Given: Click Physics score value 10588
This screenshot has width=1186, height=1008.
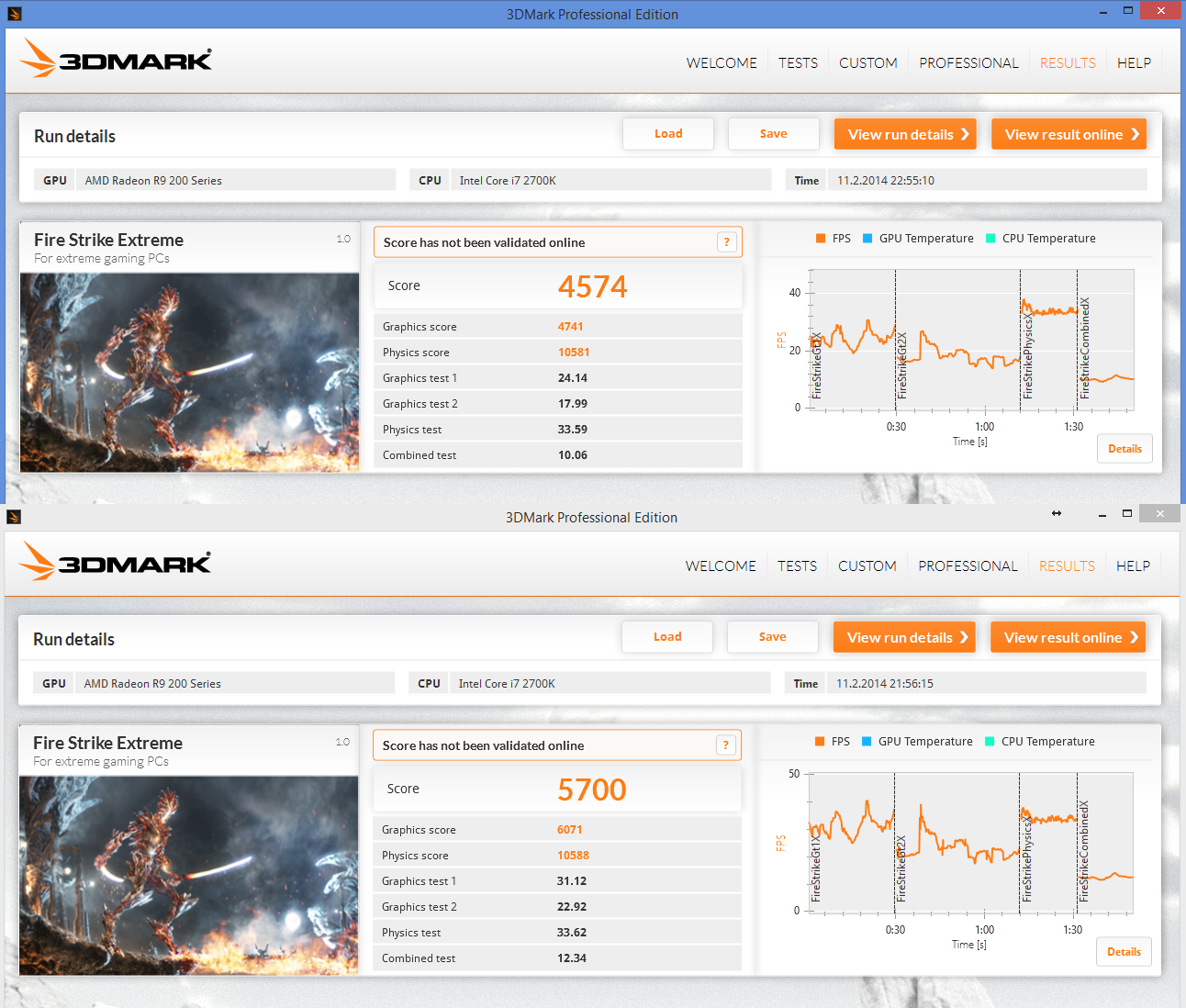Looking at the screenshot, I should pyautogui.click(x=573, y=856).
